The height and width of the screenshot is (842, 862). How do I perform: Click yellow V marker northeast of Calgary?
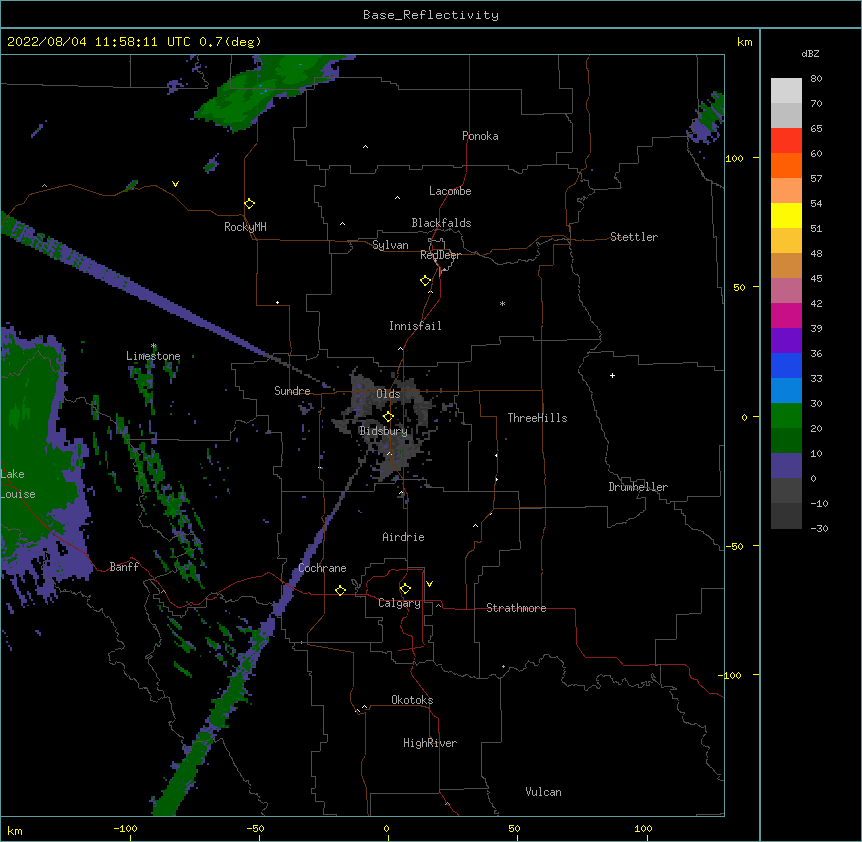pos(429,583)
